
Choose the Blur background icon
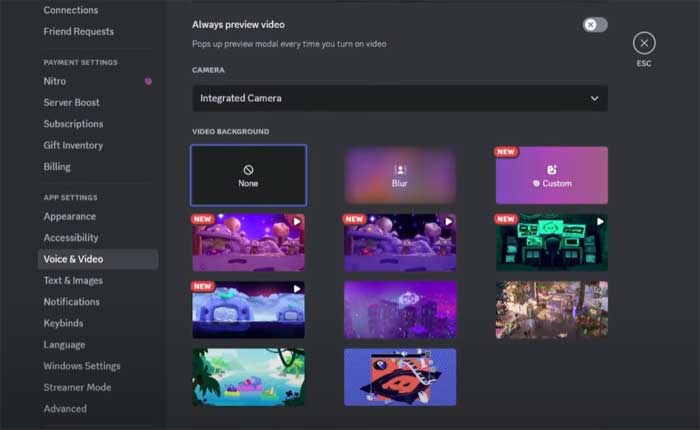click(x=400, y=170)
